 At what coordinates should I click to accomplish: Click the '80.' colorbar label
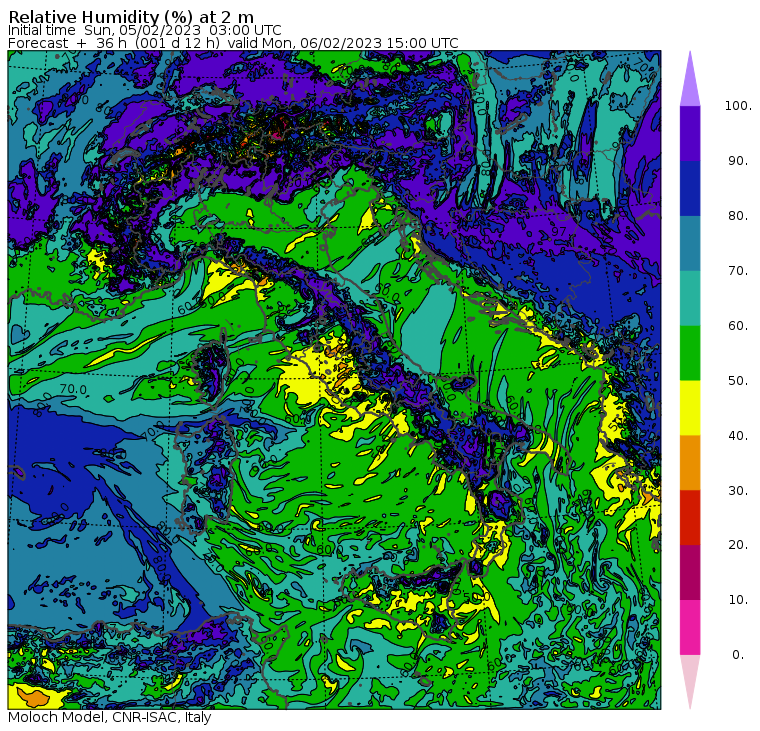point(738,216)
